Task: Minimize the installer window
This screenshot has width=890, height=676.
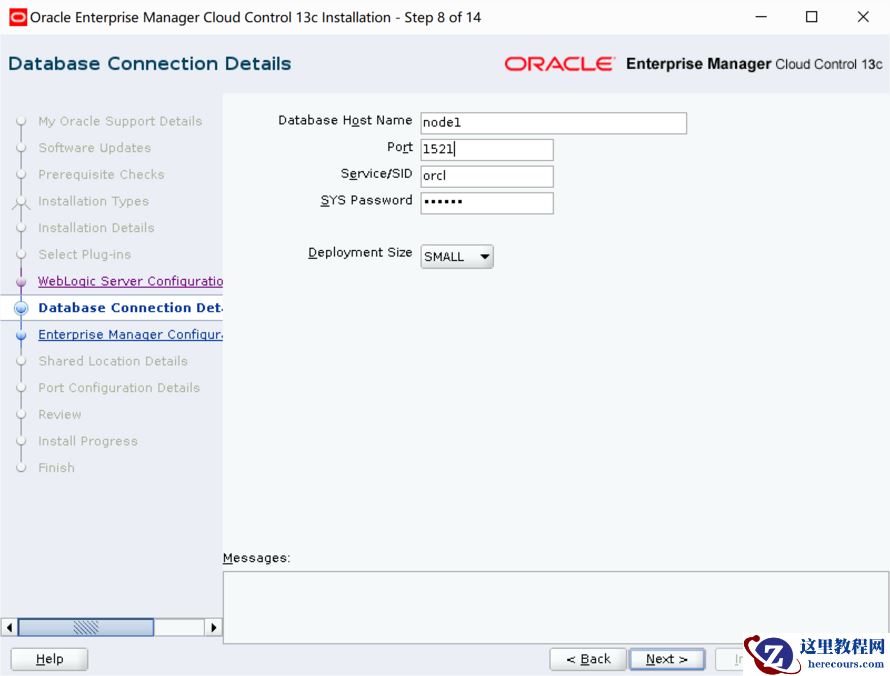Action: point(761,17)
